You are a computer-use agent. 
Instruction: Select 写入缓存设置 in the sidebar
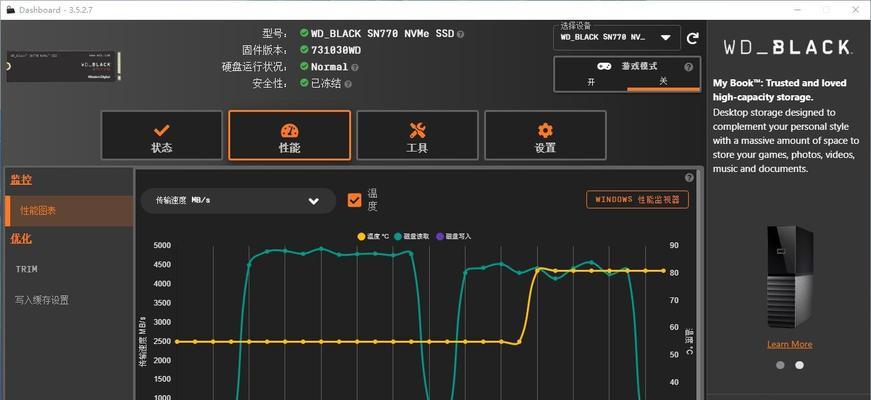coord(42,300)
